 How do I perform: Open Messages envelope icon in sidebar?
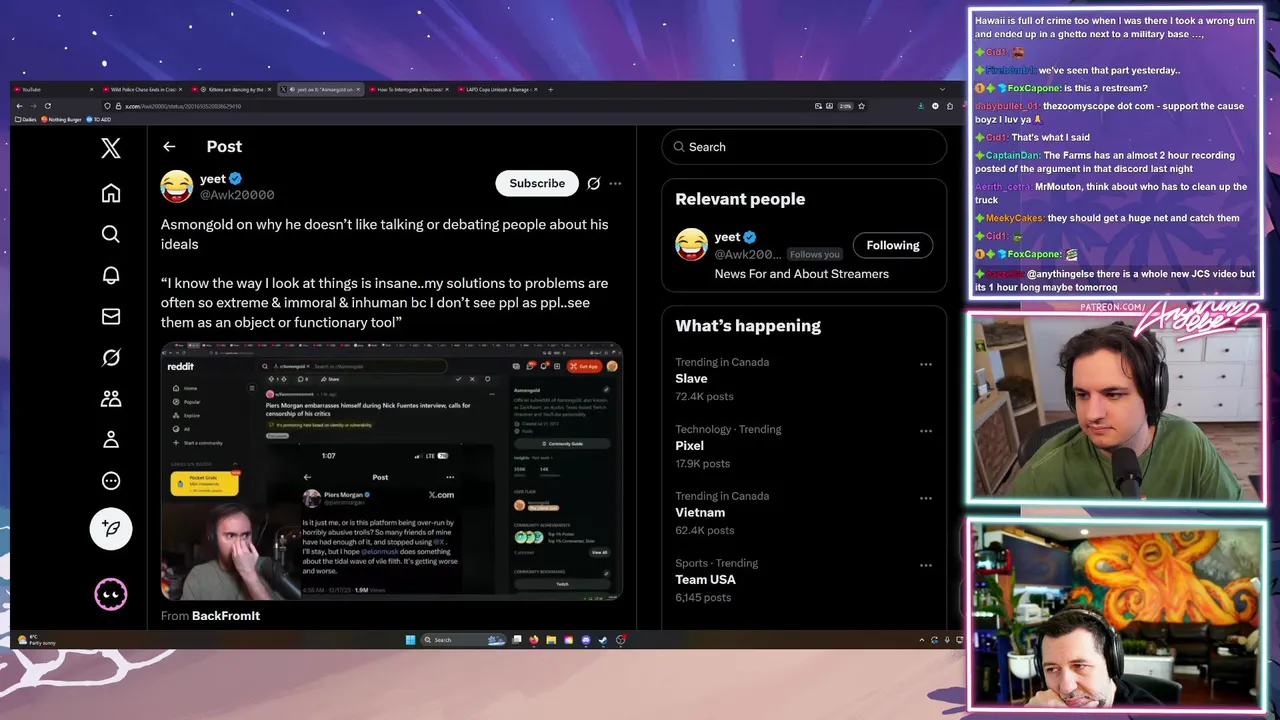[x=111, y=316]
